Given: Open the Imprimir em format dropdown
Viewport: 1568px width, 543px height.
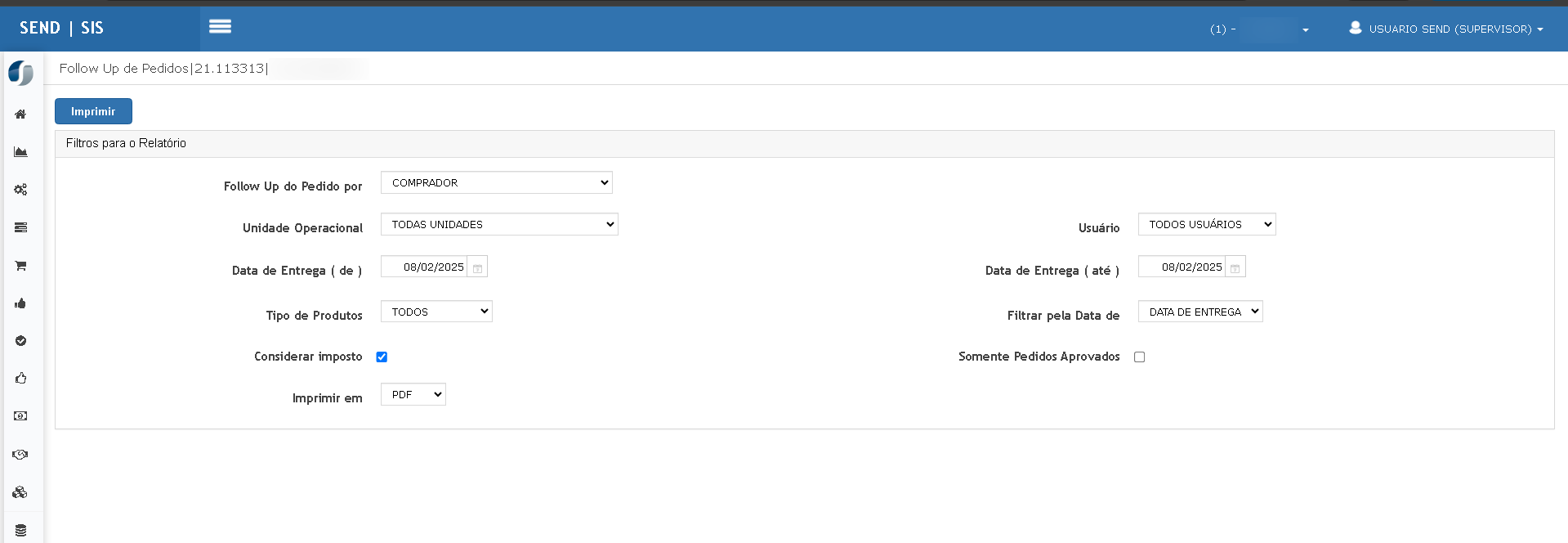Looking at the screenshot, I should (413, 394).
